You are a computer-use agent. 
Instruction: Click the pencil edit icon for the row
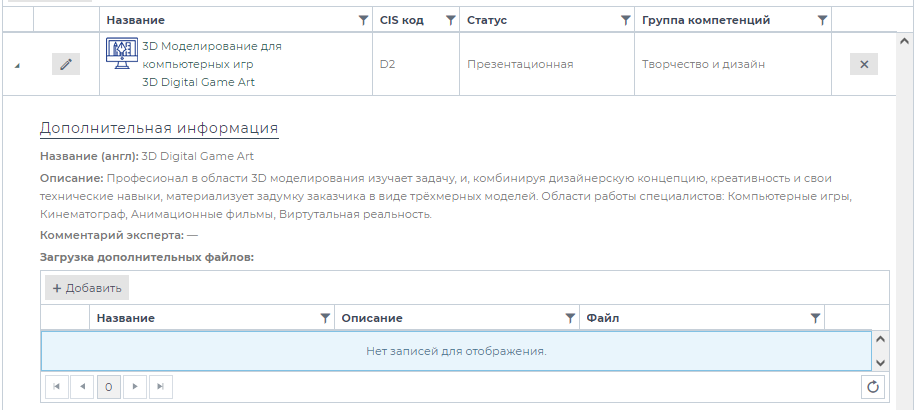[x=66, y=64]
